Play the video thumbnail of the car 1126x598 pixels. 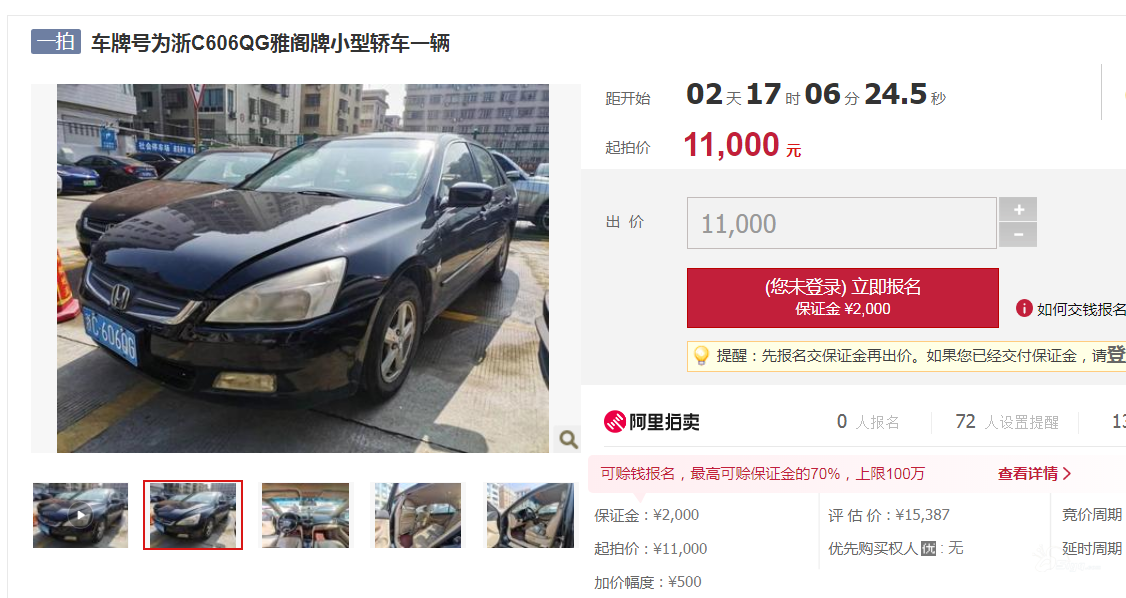click(80, 515)
